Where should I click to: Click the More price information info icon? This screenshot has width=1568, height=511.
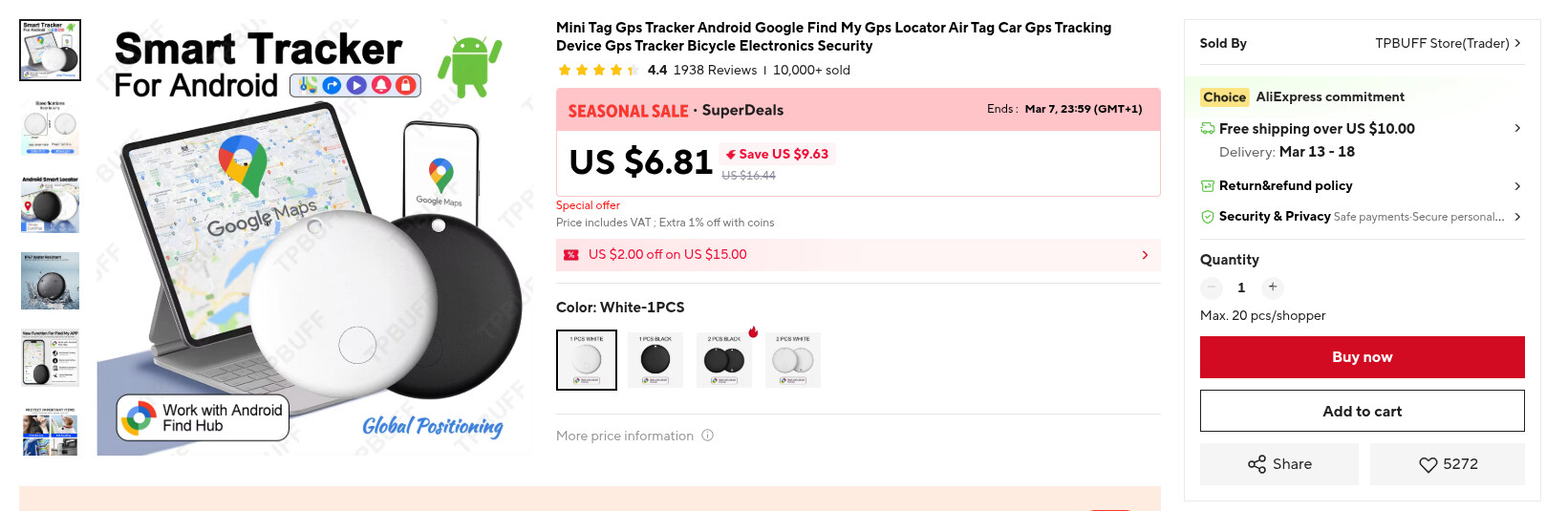[708, 436]
